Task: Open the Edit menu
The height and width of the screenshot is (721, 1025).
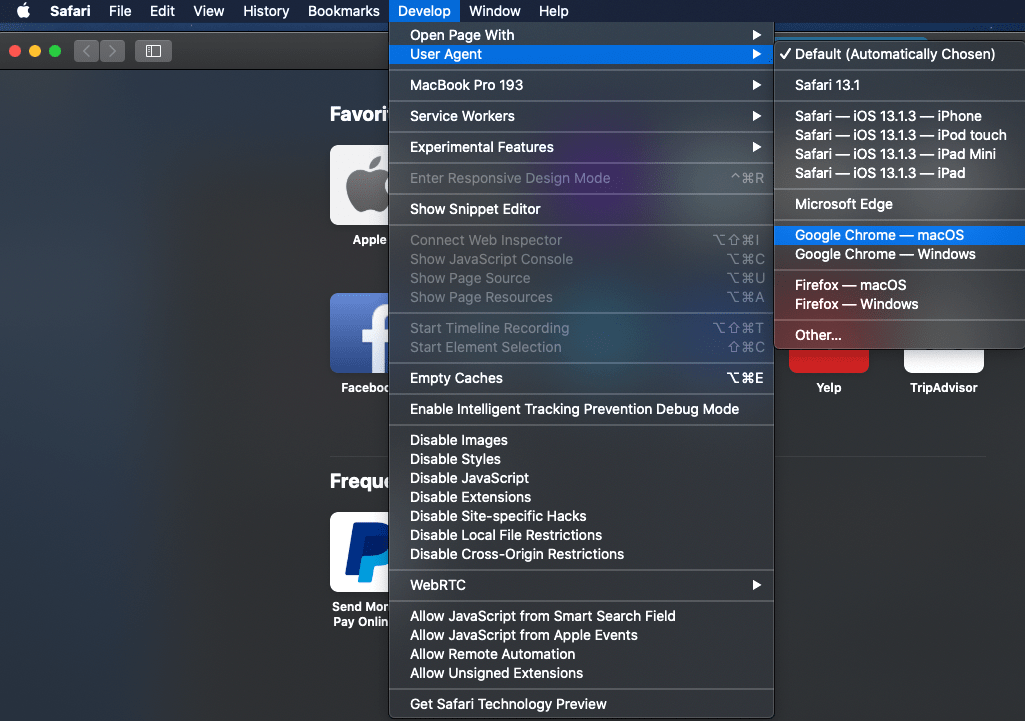Action: pyautogui.click(x=162, y=11)
